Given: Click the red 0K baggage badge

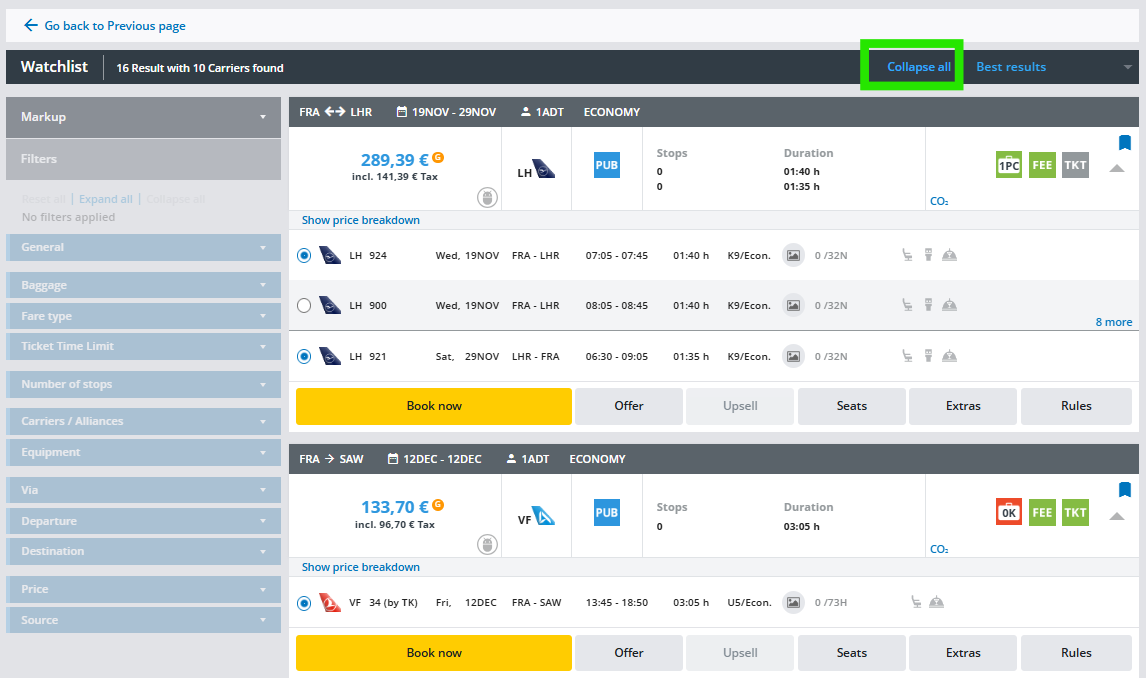Looking at the screenshot, I should [x=1009, y=513].
